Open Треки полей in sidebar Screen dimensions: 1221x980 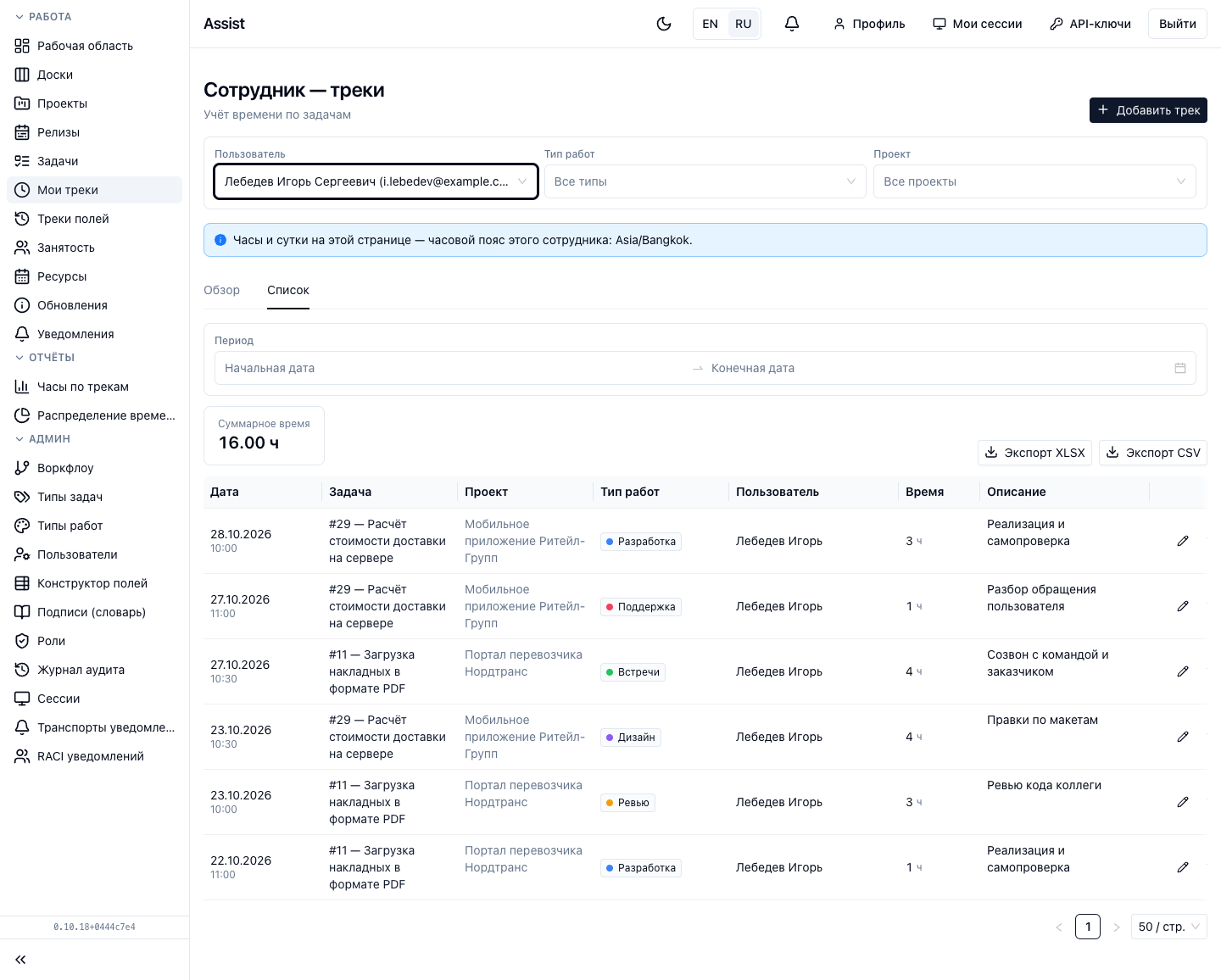94,219
